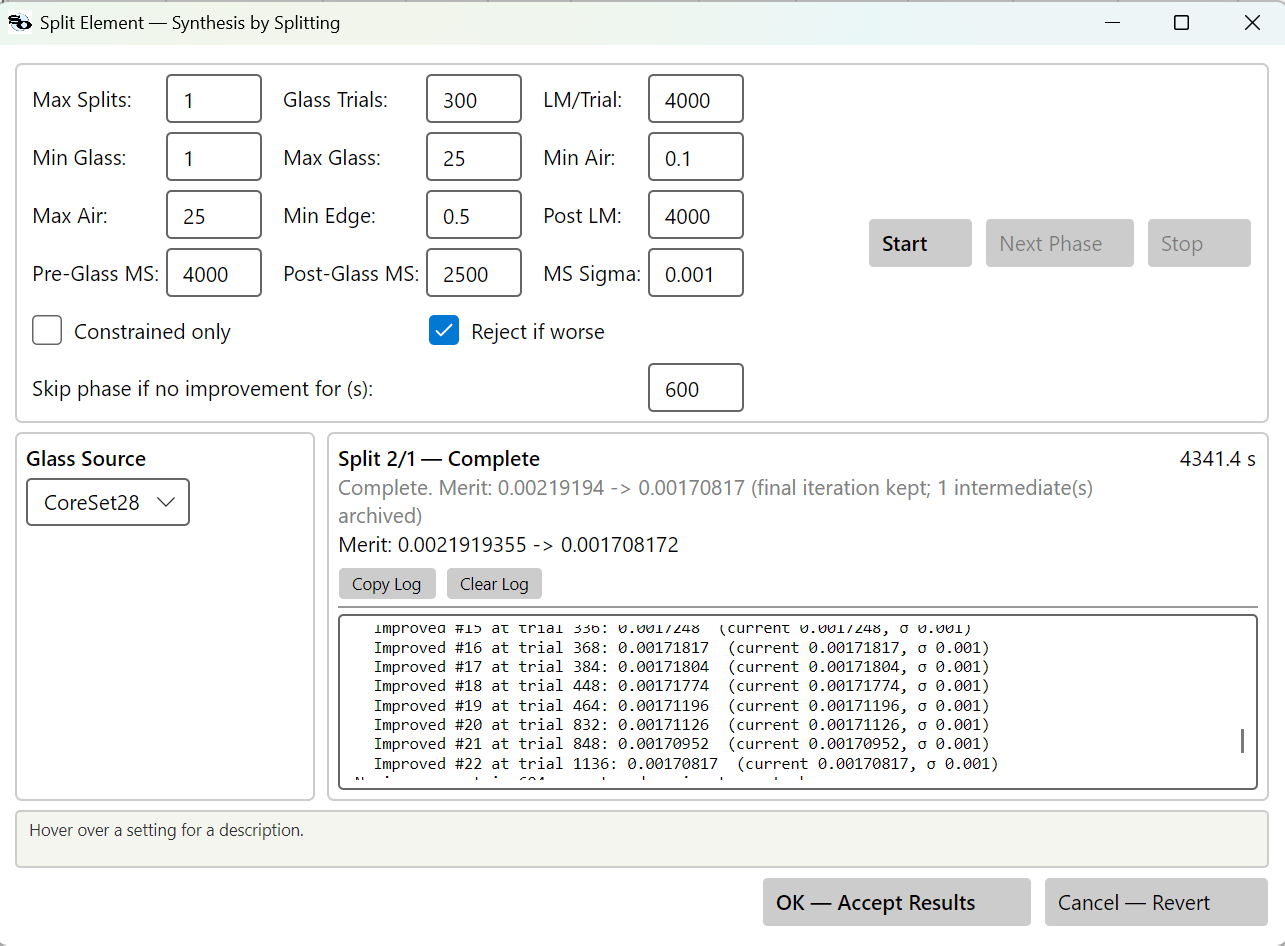1285x946 pixels.
Task: Click log line Improved #19 at trial 464
Action: point(680,705)
